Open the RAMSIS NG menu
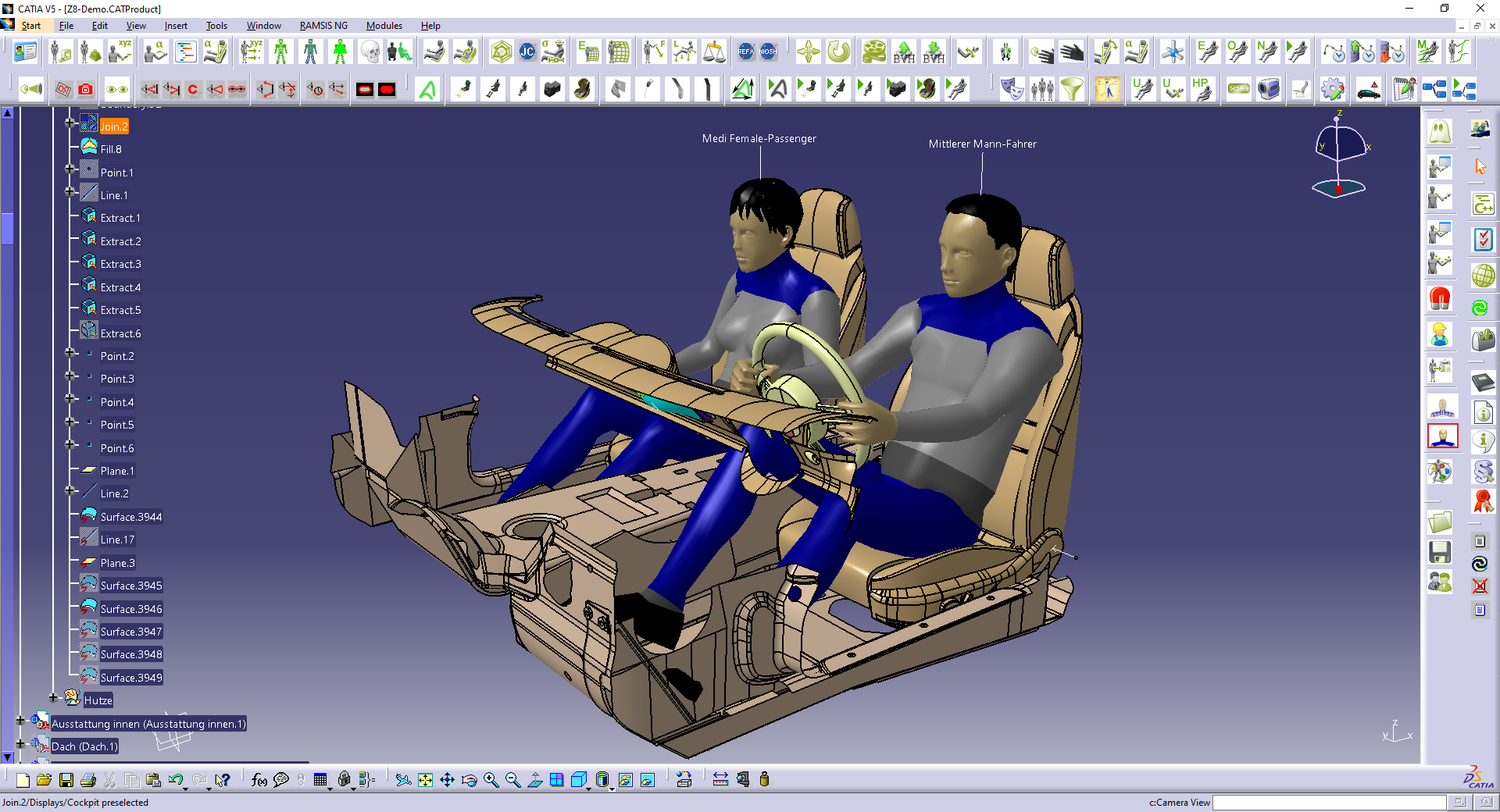1500x812 pixels. pyautogui.click(x=323, y=25)
